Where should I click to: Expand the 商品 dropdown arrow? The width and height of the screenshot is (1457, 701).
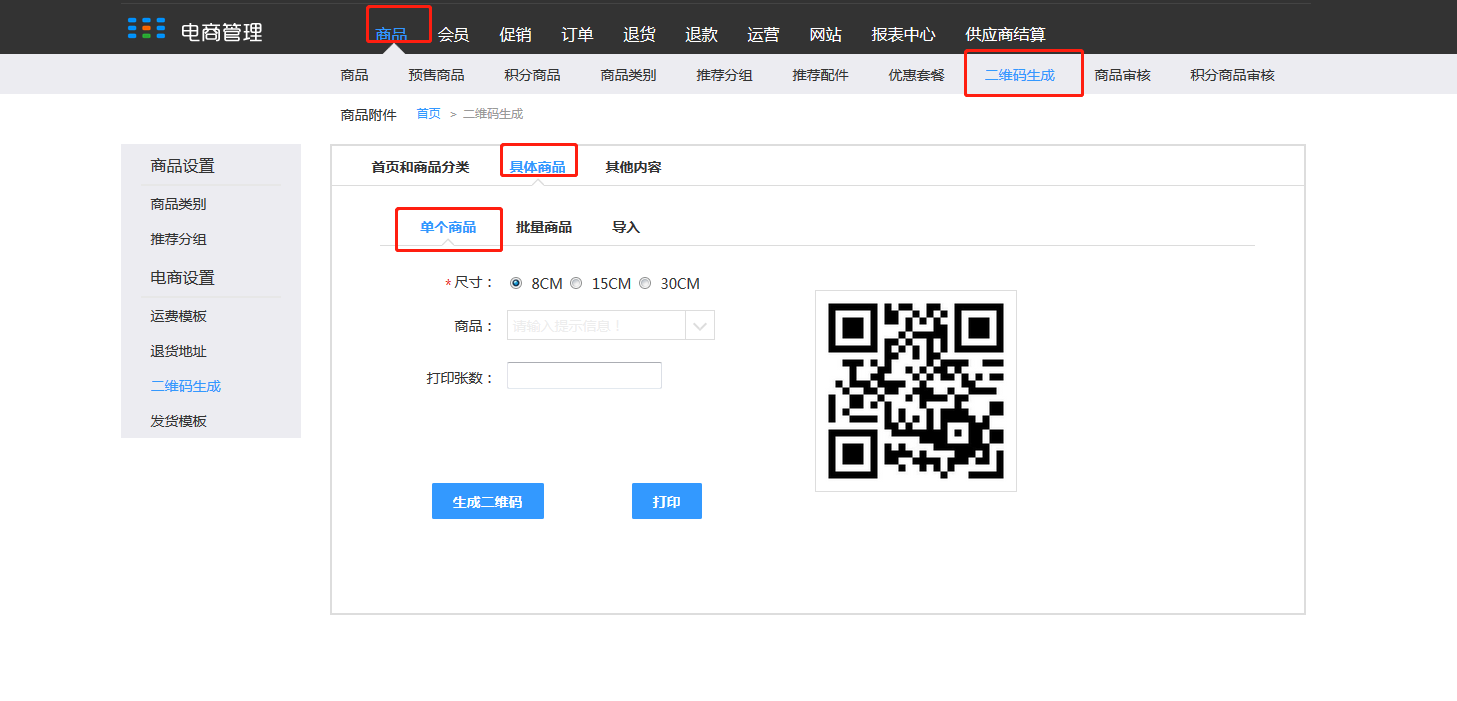click(700, 325)
